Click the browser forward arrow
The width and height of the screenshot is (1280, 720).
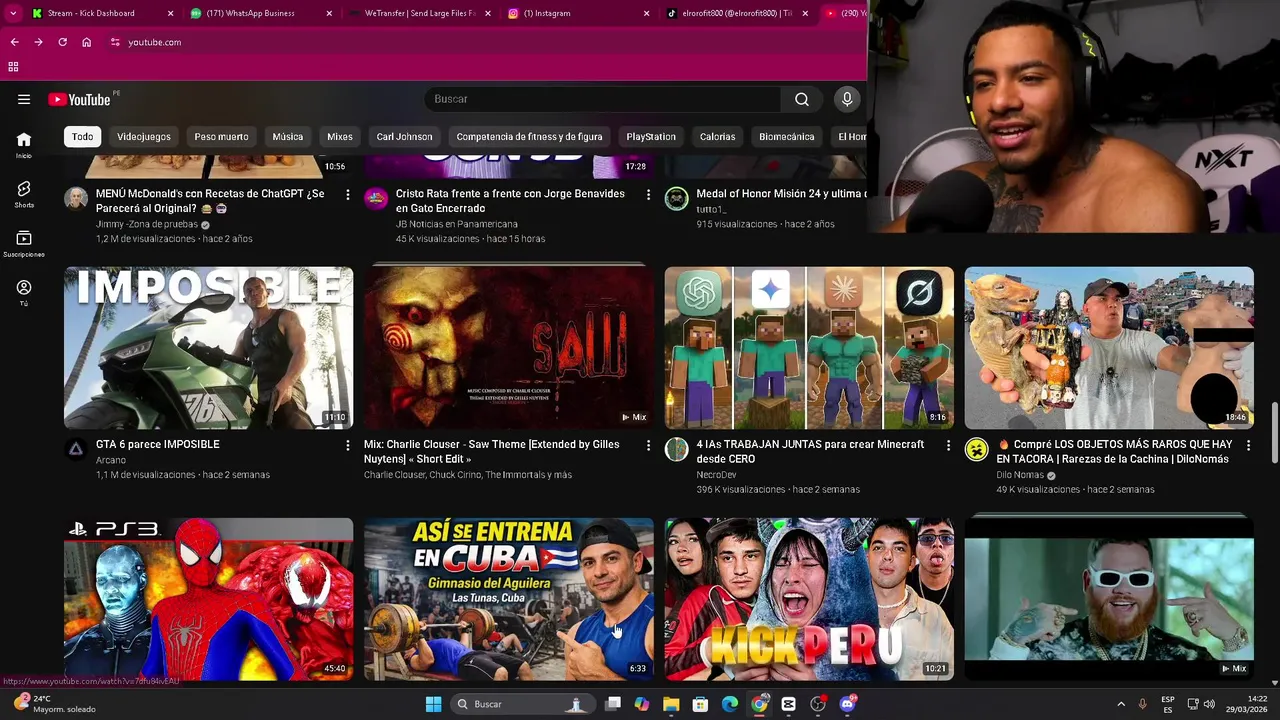coord(38,42)
